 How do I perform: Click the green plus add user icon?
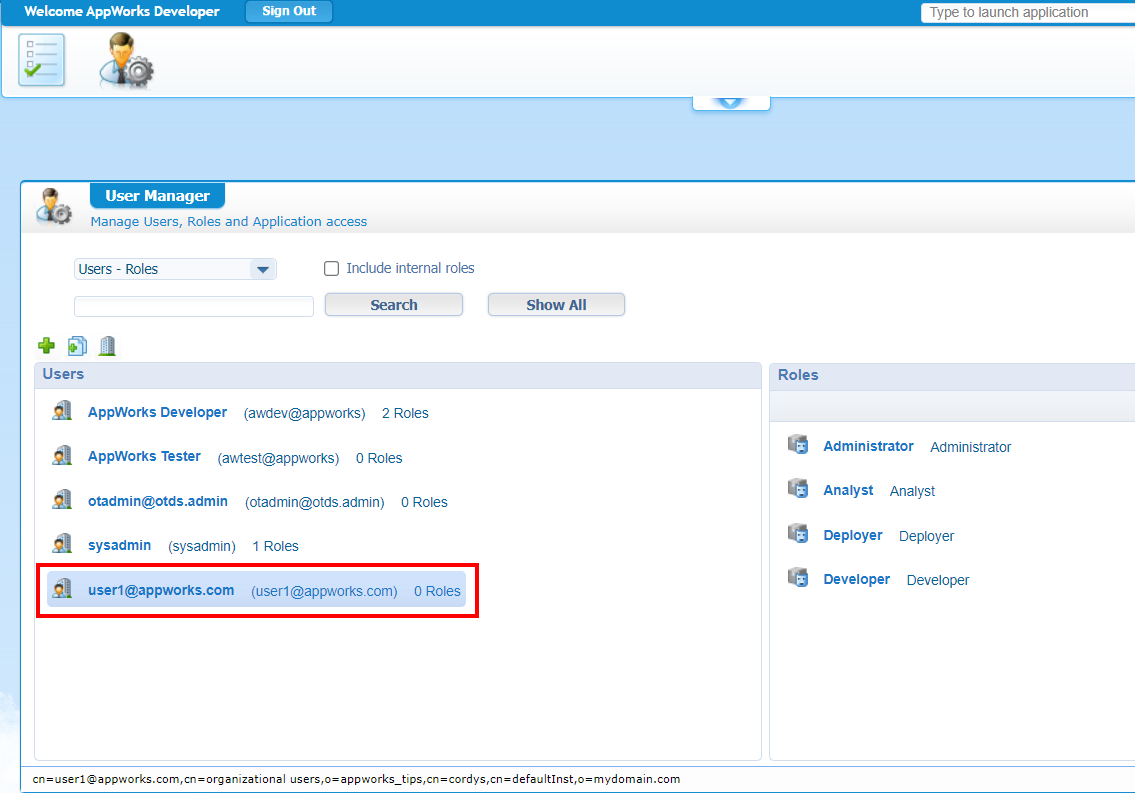46,346
